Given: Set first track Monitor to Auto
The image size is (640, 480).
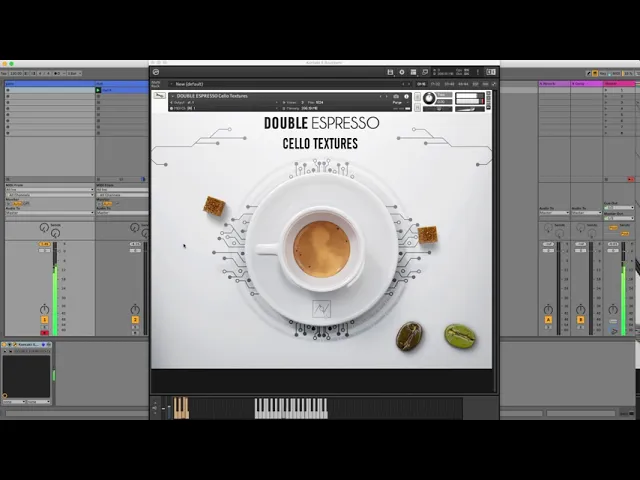Looking at the screenshot, I should coord(18,203).
